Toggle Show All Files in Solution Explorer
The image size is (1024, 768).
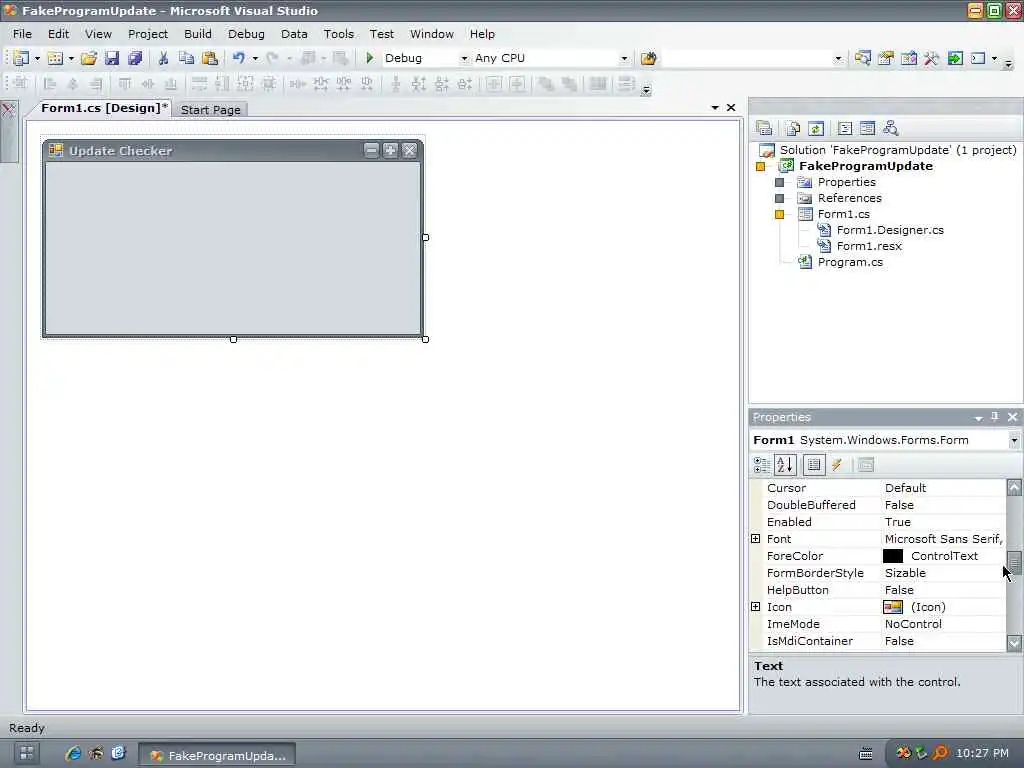point(793,128)
